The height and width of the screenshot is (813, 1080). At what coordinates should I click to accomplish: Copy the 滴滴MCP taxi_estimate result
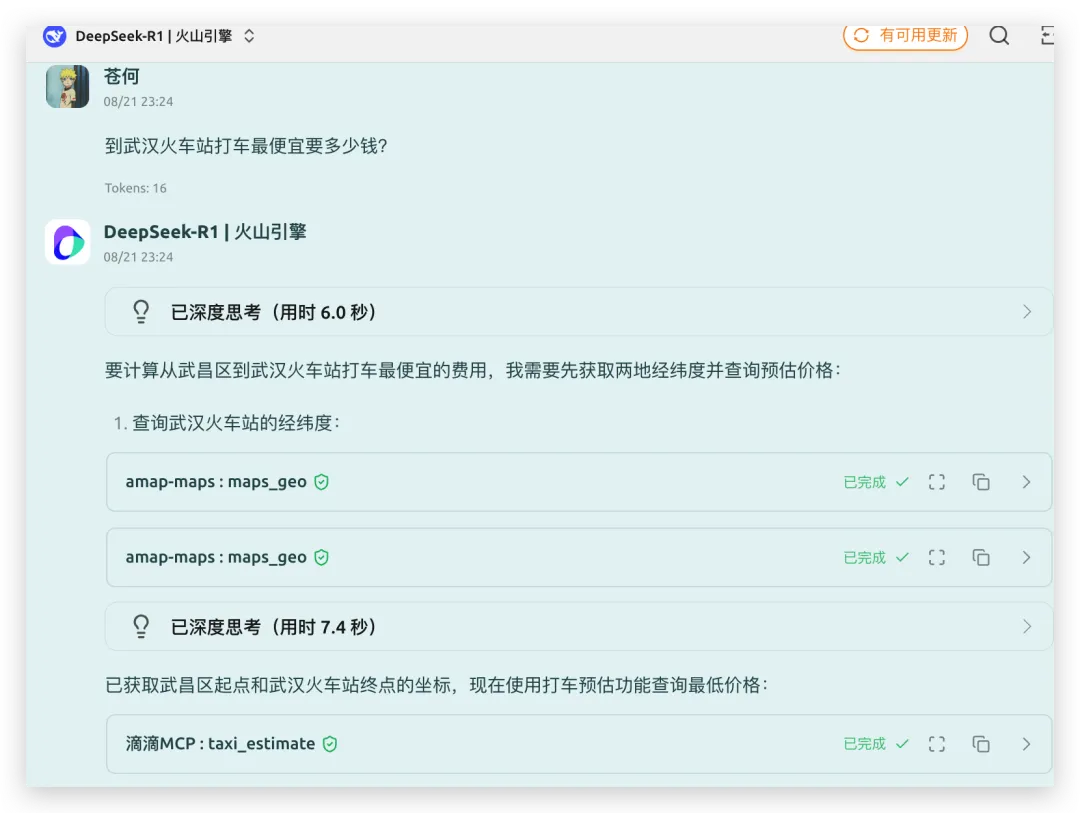pos(981,744)
